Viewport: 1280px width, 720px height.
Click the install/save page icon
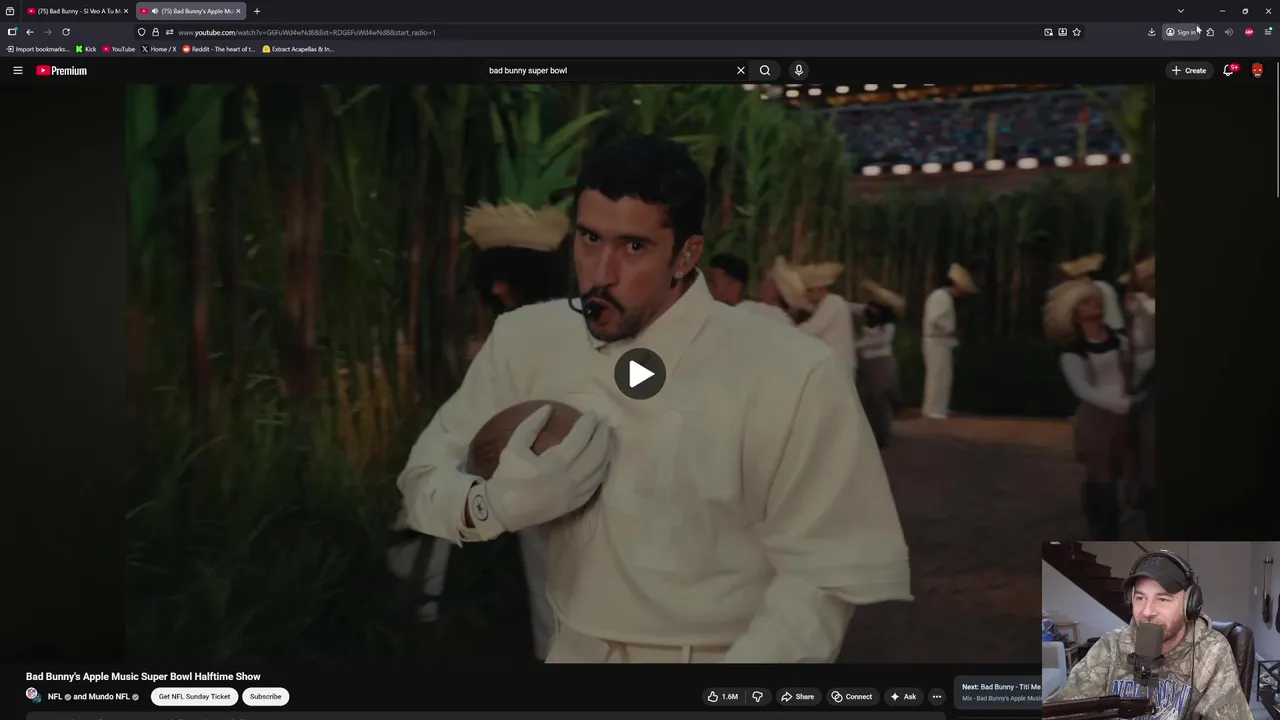[x=1062, y=32]
